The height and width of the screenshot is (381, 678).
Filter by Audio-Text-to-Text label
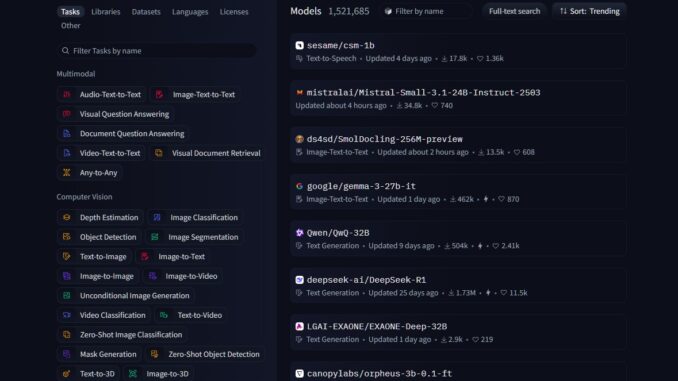110,94
